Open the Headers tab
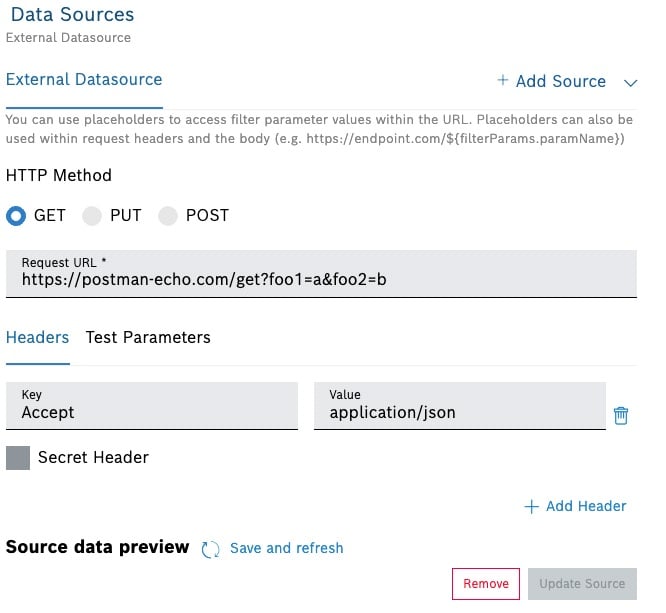This screenshot has height=613, width=666. pyautogui.click(x=37, y=337)
